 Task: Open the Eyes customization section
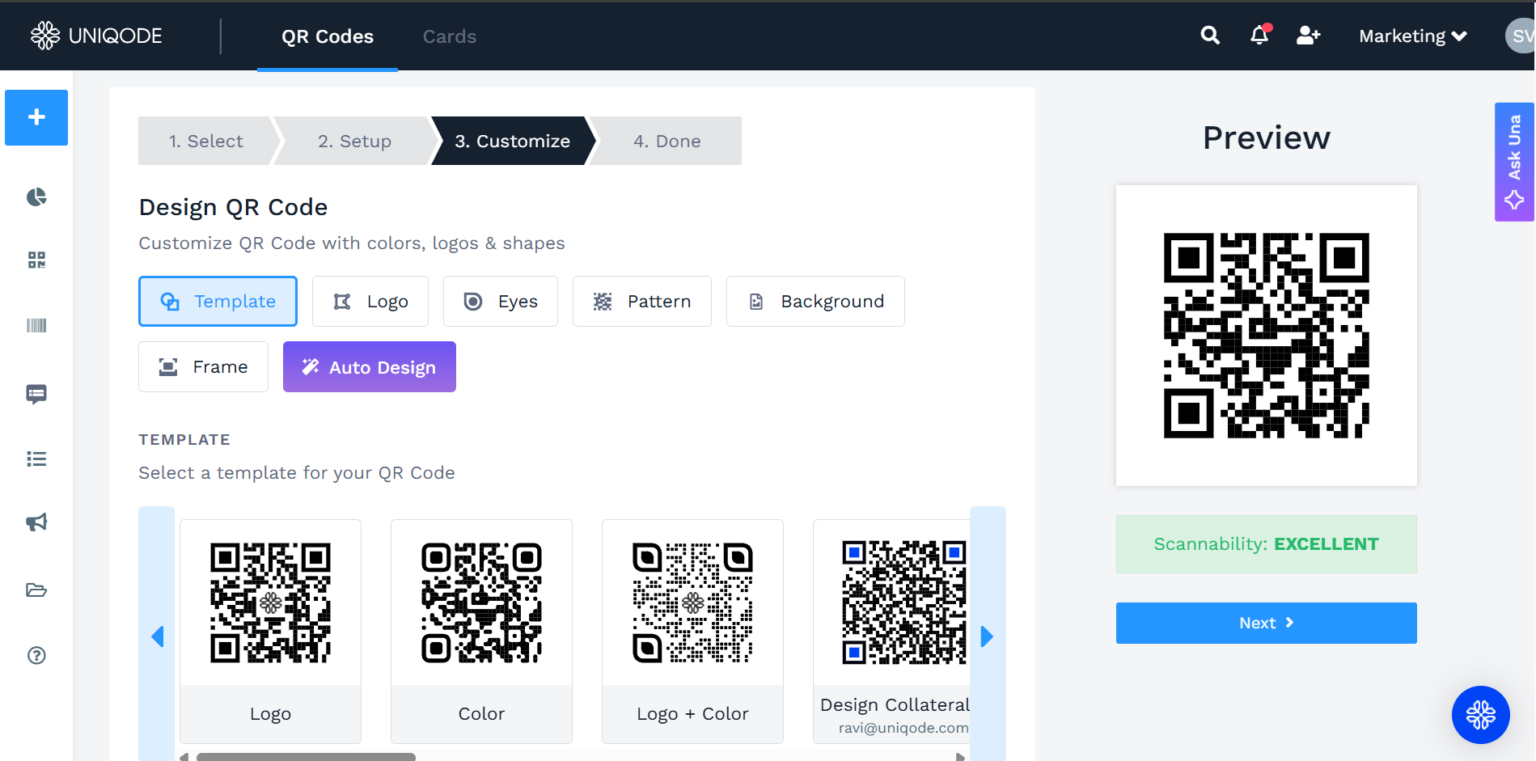[500, 301]
